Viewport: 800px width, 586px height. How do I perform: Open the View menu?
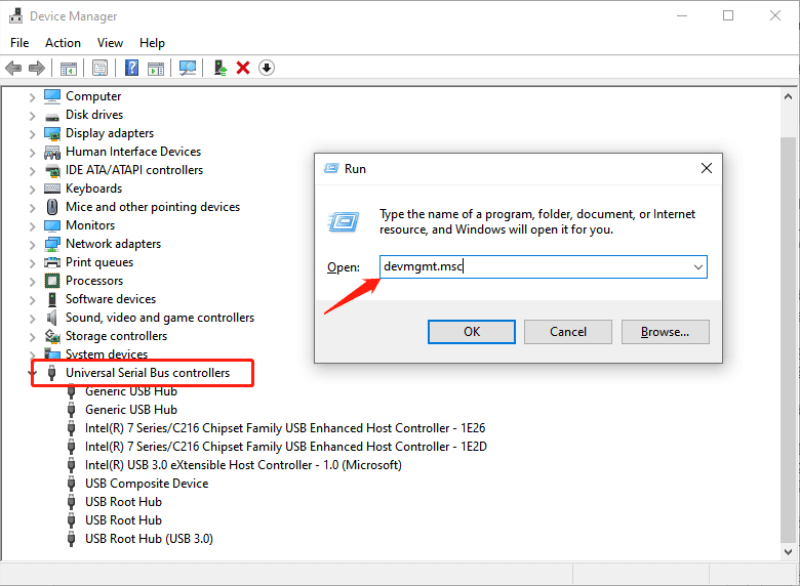coord(110,43)
